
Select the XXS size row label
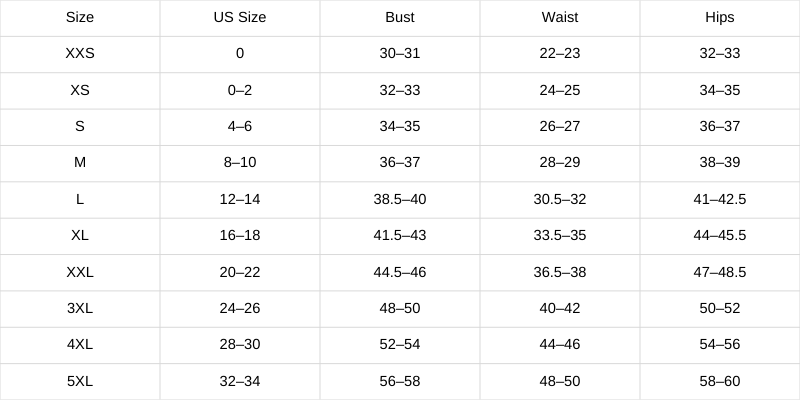(x=80, y=53)
